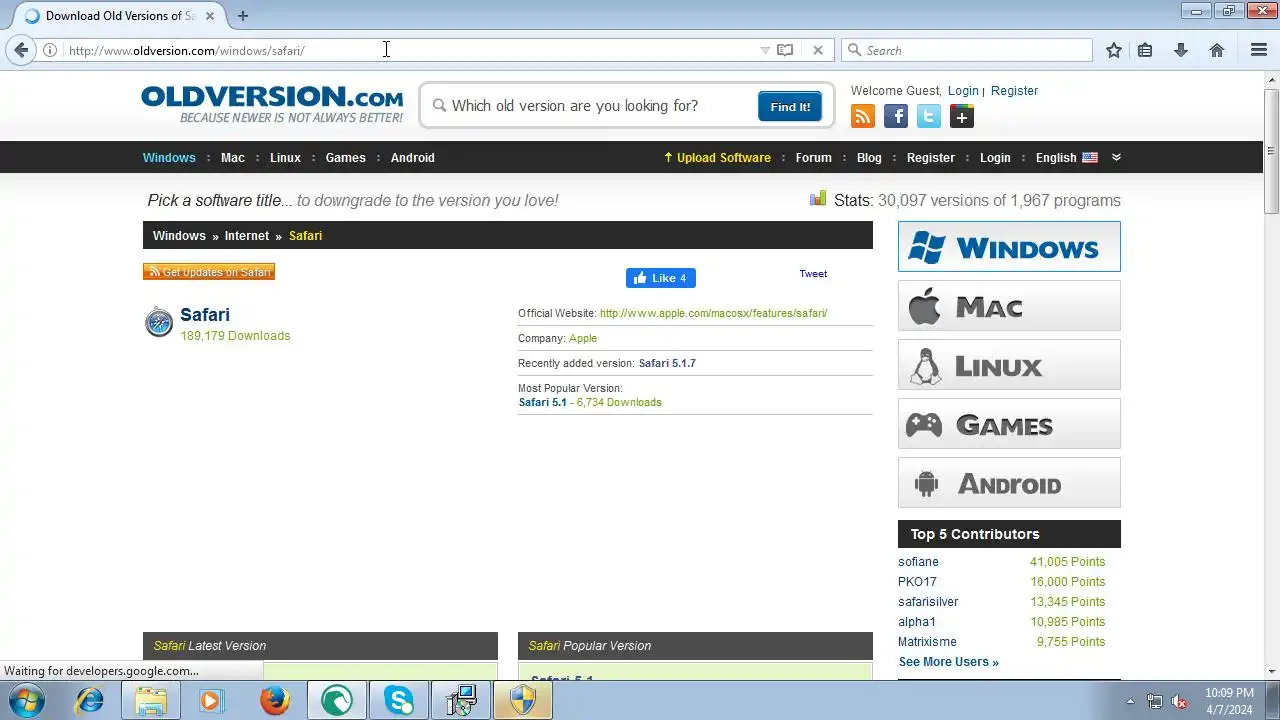Show hidden tray icons arrow
The width and height of the screenshot is (1280, 720).
pos(1130,701)
